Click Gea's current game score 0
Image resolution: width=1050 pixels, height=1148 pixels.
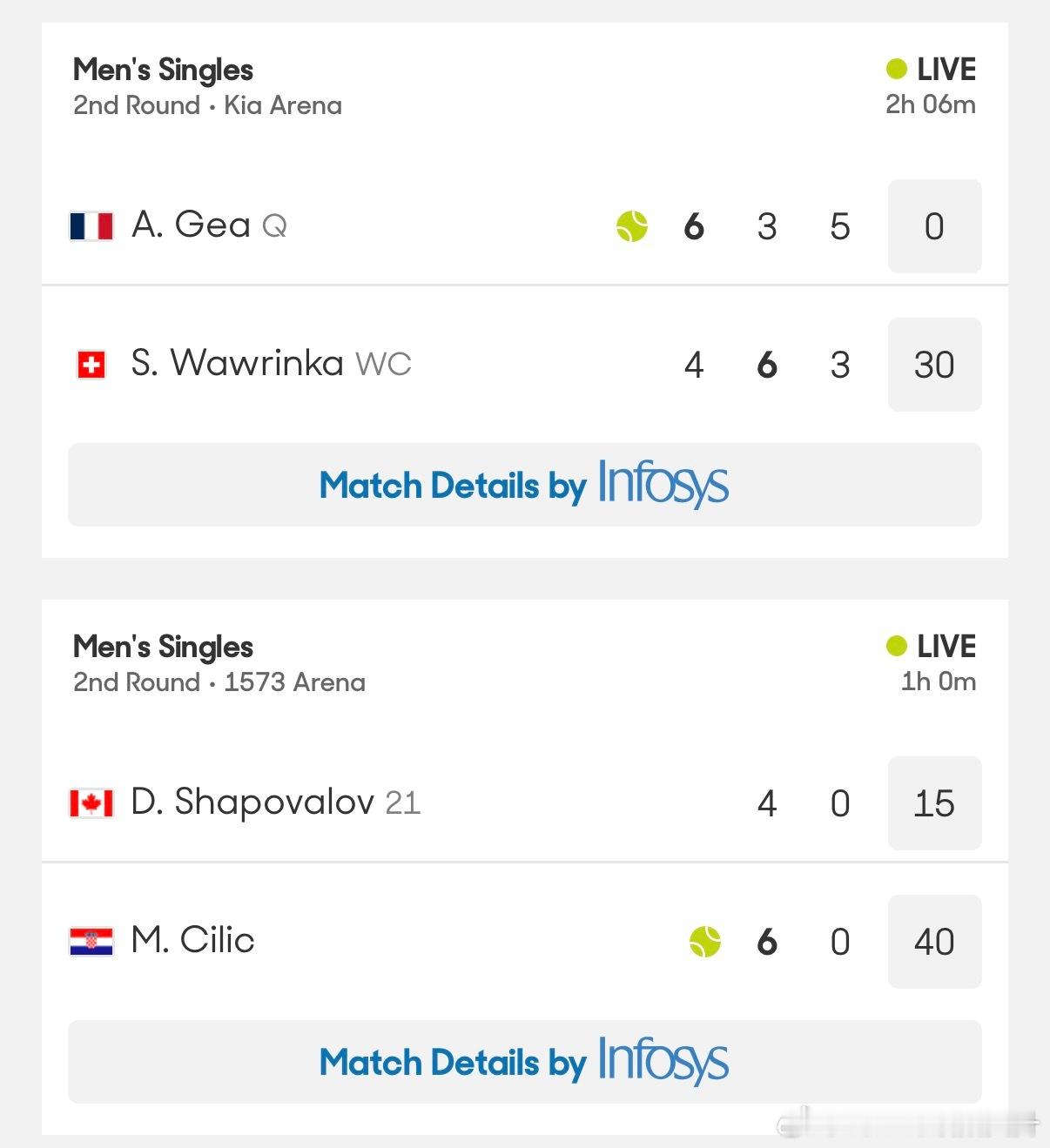[x=935, y=226]
